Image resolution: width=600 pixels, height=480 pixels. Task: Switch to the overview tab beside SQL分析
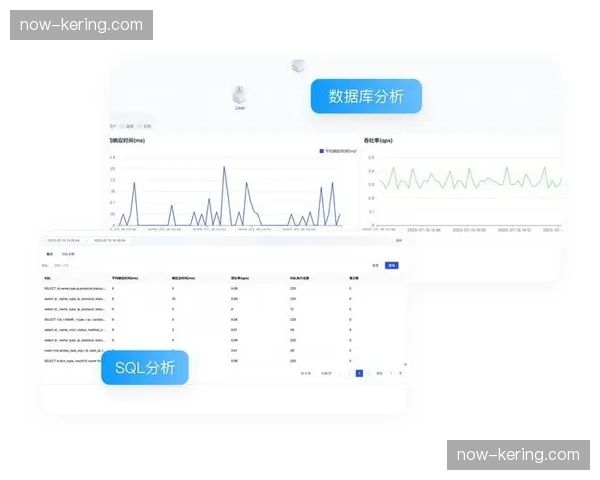(50, 254)
